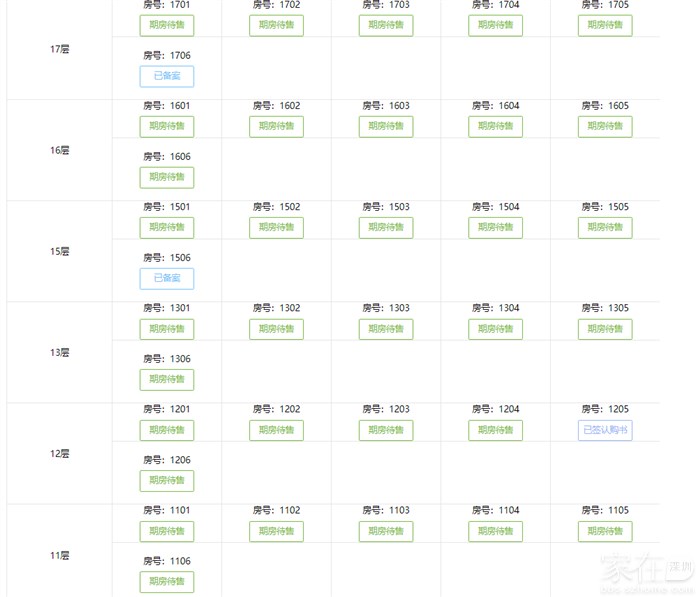Click the 已备案 button for room 1706
Image resolution: width=700 pixels, height=597 pixels.
coord(166,76)
